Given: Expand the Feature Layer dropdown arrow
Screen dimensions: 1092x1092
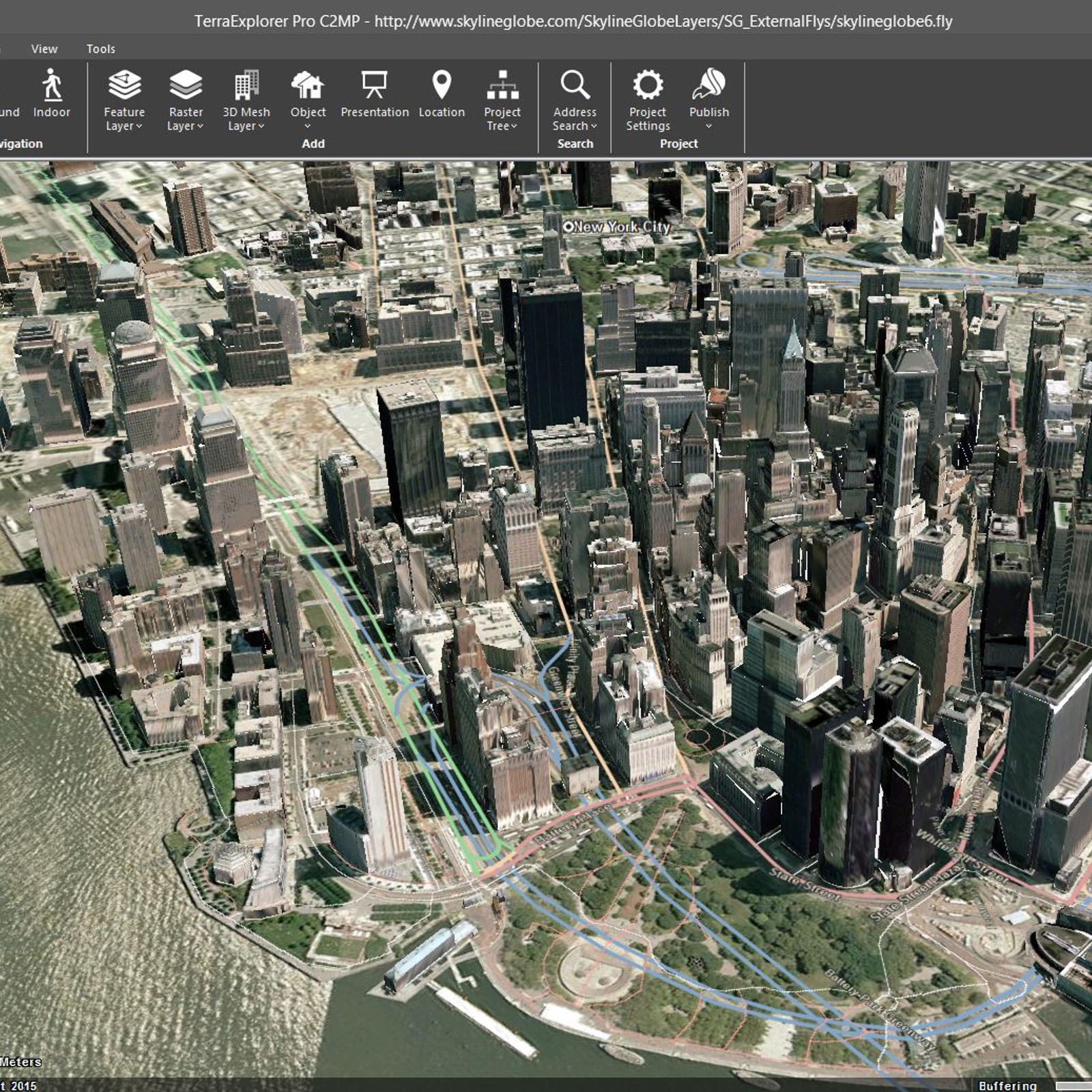Looking at the screenshot, I should [x=139, y=126].
